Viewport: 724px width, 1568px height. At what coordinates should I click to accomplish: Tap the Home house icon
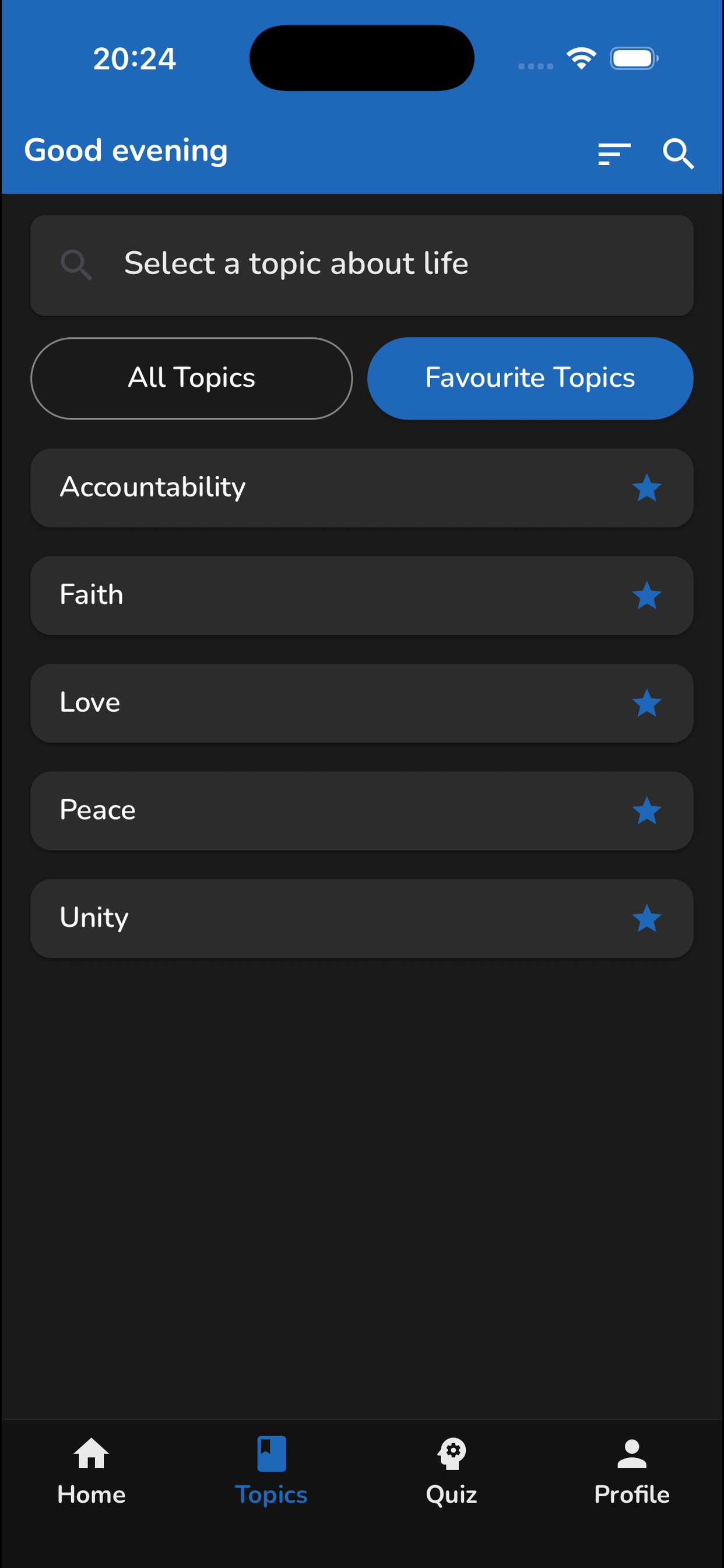[x=92, y=1454]
